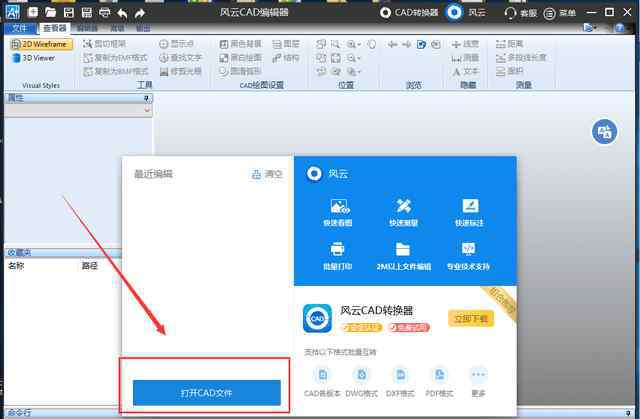Viewport: 640px width, 419px height.
Task: Click 立即下载 to download the converter
Action: (472, 319)
